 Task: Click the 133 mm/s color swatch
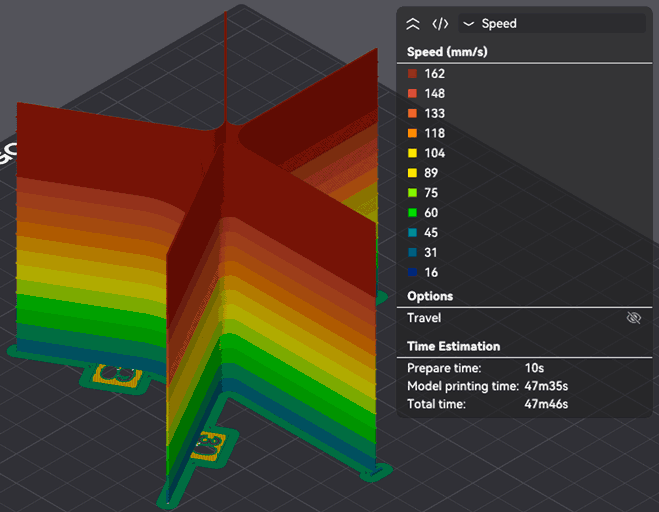(x=412, y=113)
